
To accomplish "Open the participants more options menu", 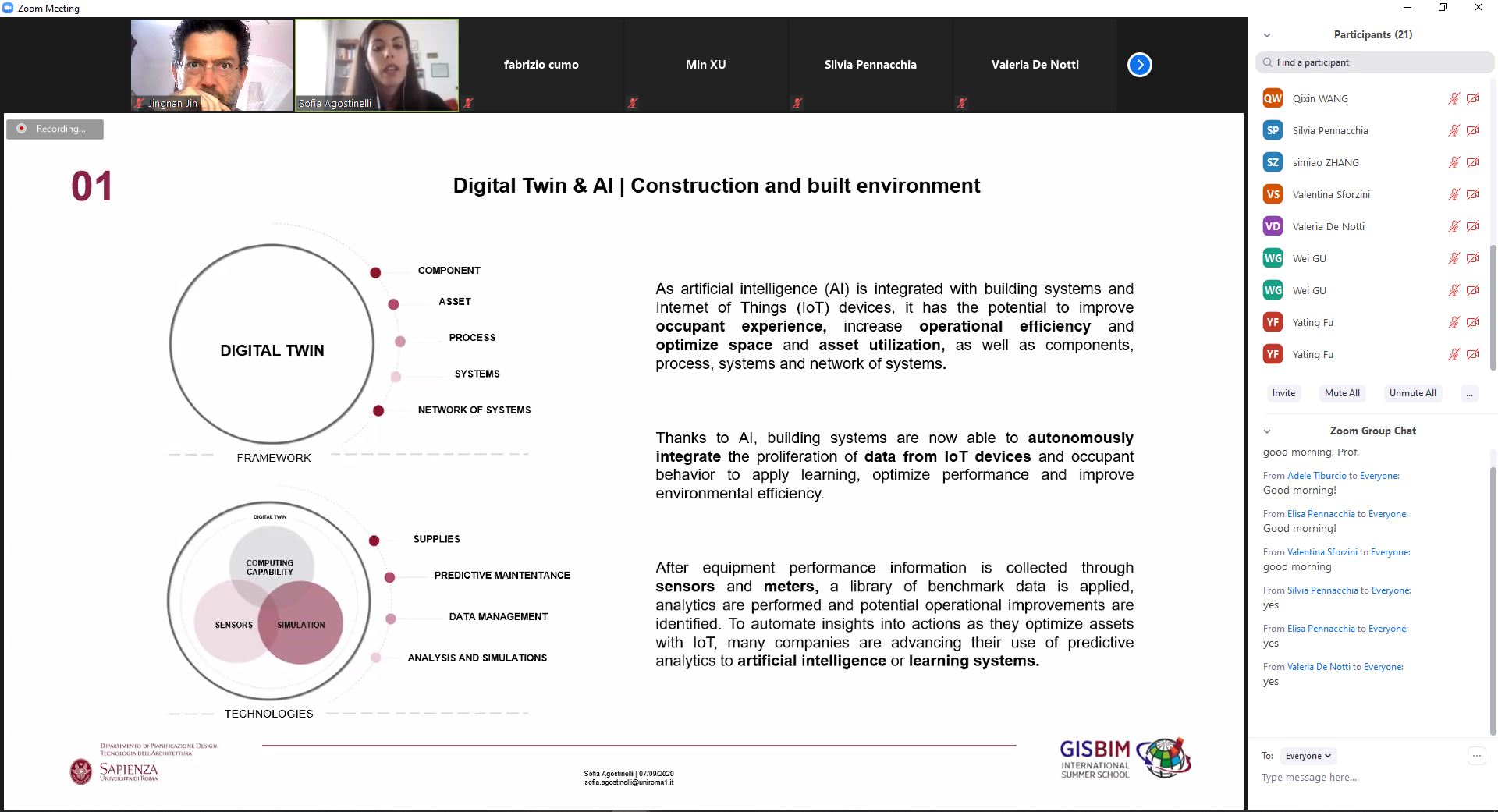I will pos(1469,393).
